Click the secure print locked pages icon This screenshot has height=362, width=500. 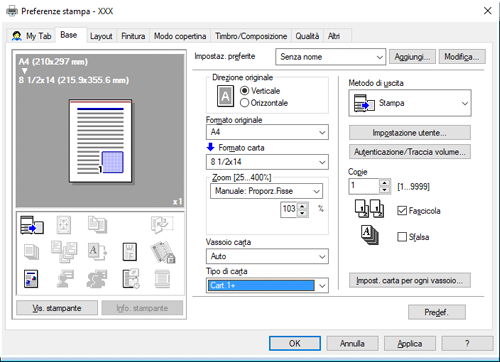pos(163,252)
